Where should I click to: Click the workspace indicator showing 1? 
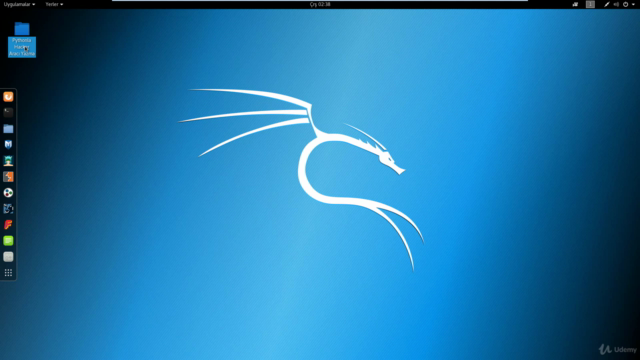(590, 4)
